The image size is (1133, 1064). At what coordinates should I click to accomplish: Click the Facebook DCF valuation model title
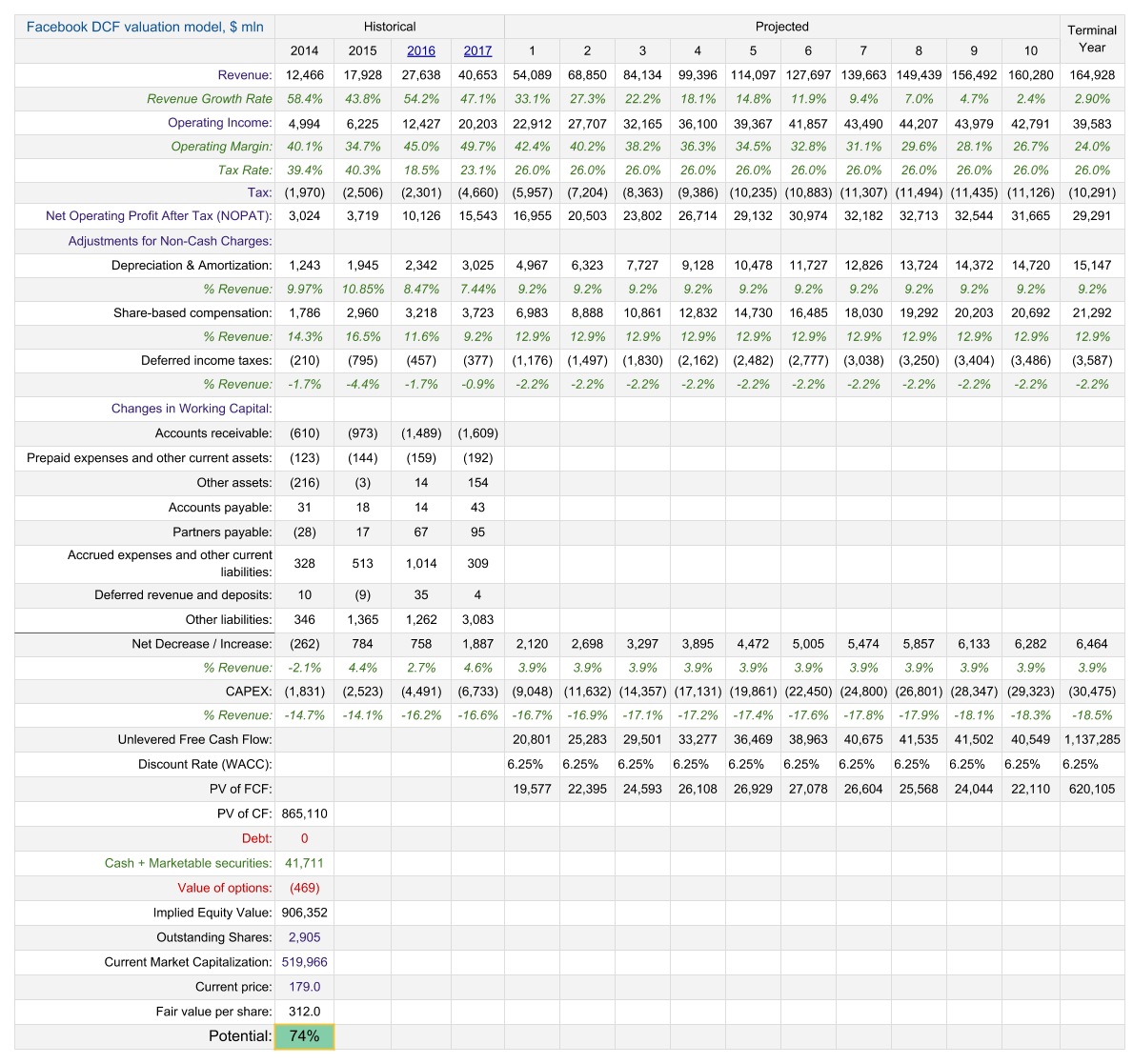click(x=145, y=27)
